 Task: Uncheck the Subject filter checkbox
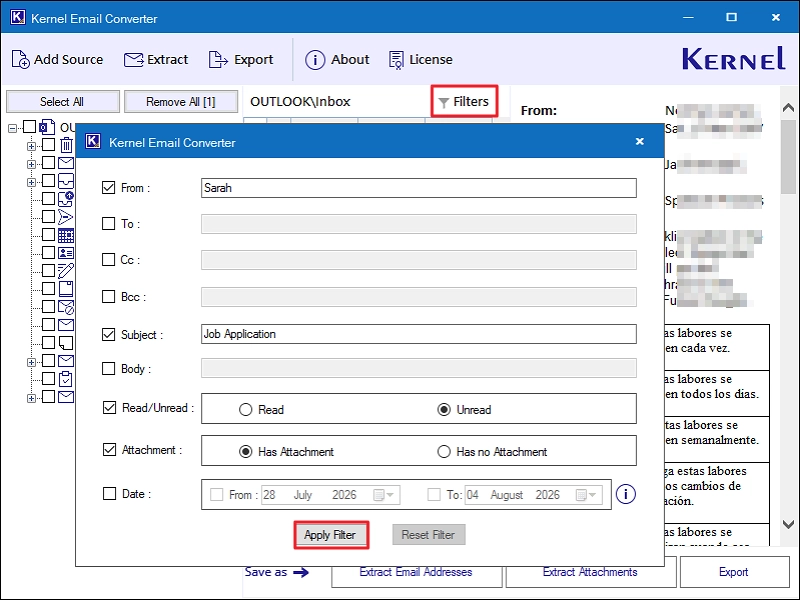(108, 334)
